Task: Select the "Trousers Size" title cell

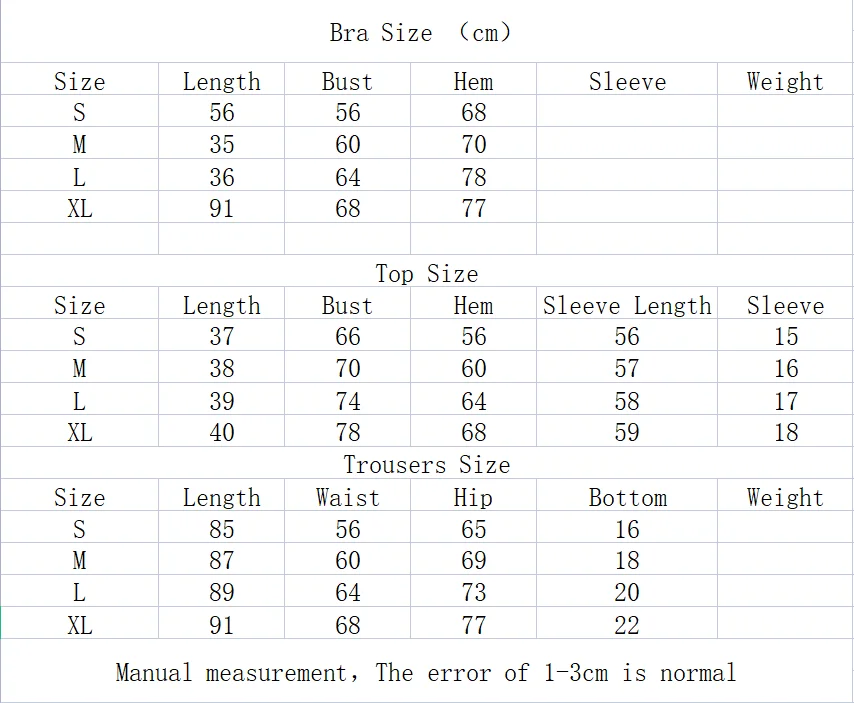Action: (x=427, y=465)
